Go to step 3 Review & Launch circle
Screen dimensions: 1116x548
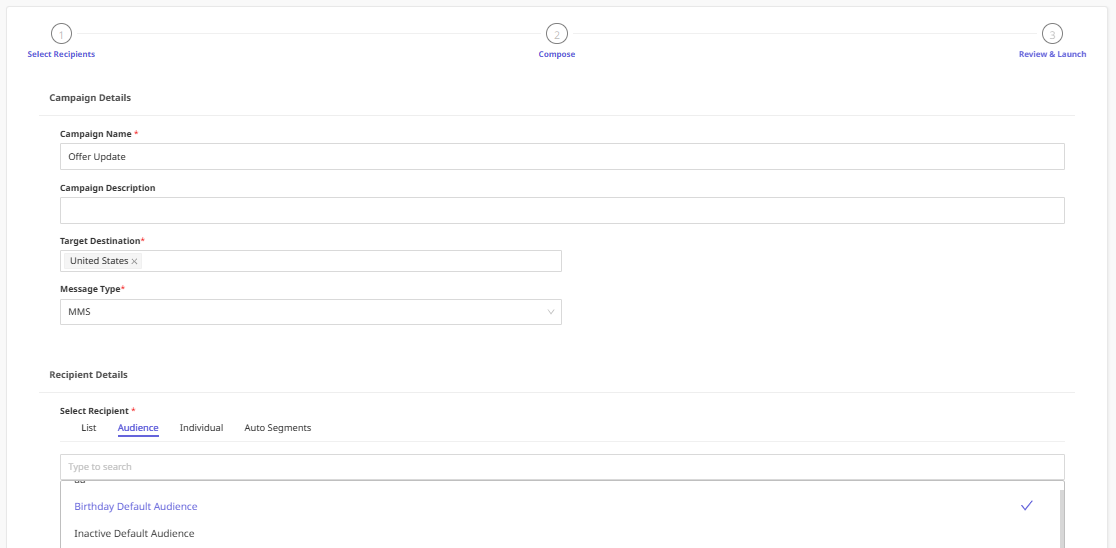1053,33
